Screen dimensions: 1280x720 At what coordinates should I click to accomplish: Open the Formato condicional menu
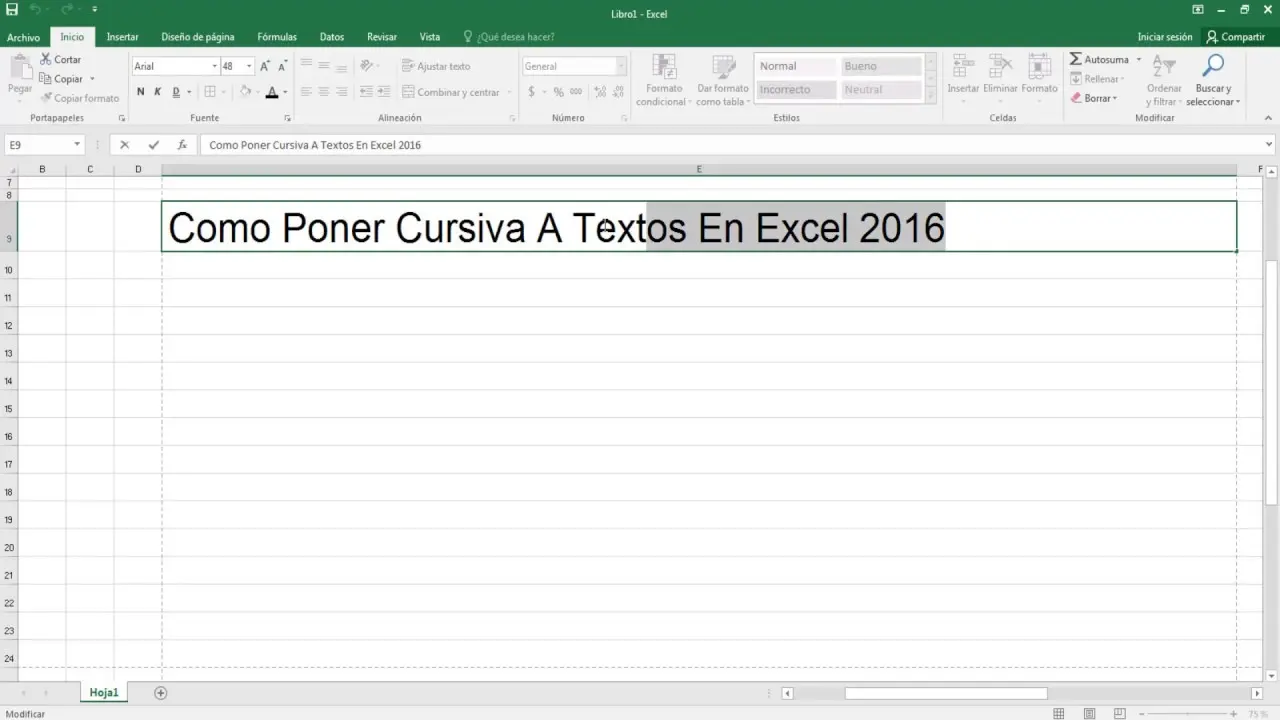(662, 80)
